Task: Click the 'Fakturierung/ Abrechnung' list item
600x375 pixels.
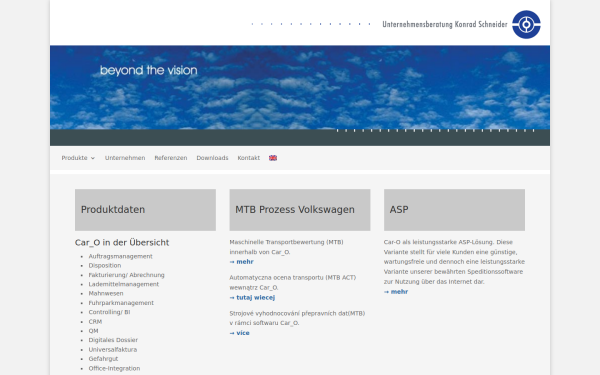Action: (127, 275)
